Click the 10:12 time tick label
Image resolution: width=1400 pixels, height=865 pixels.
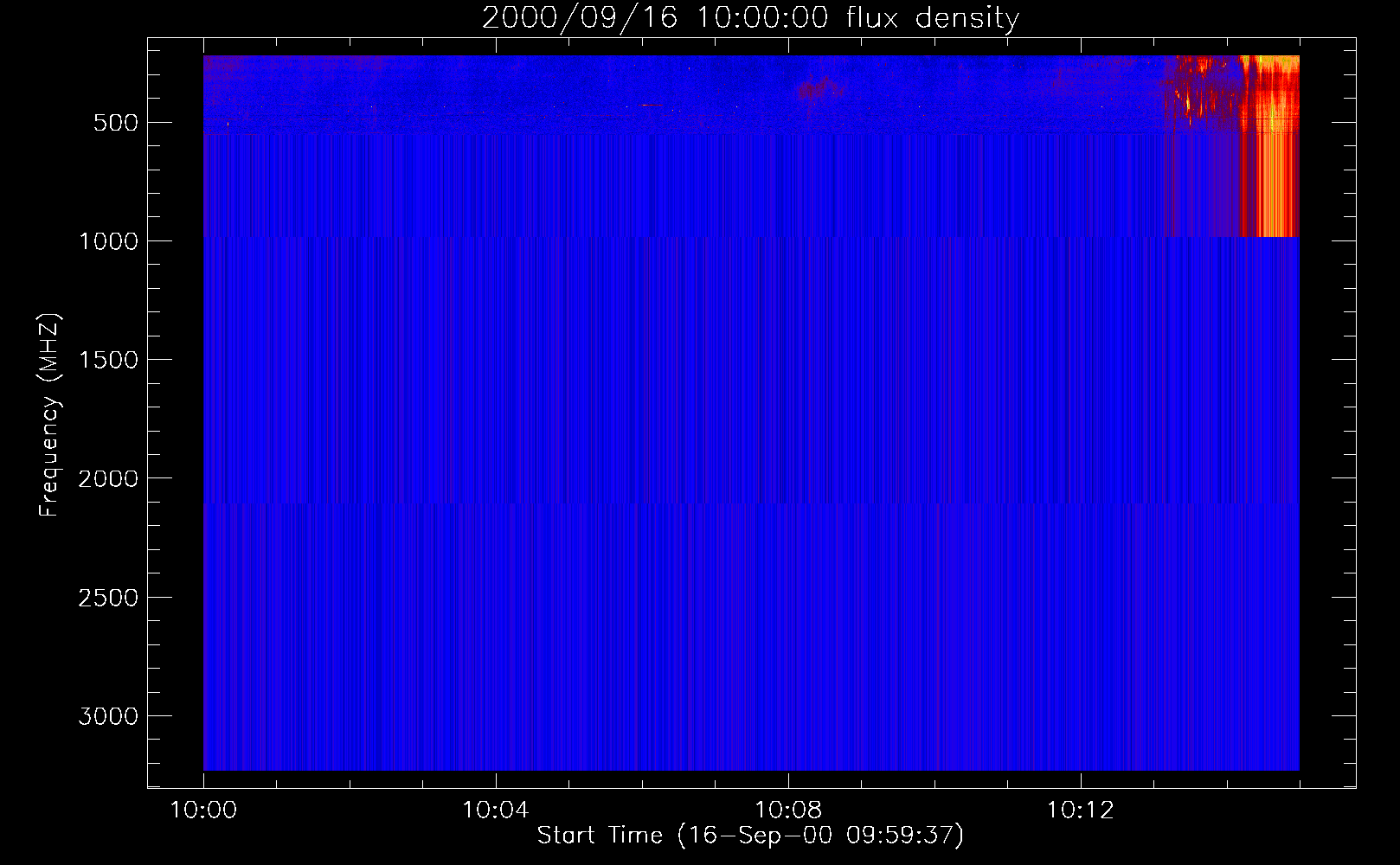[1081, 811]
